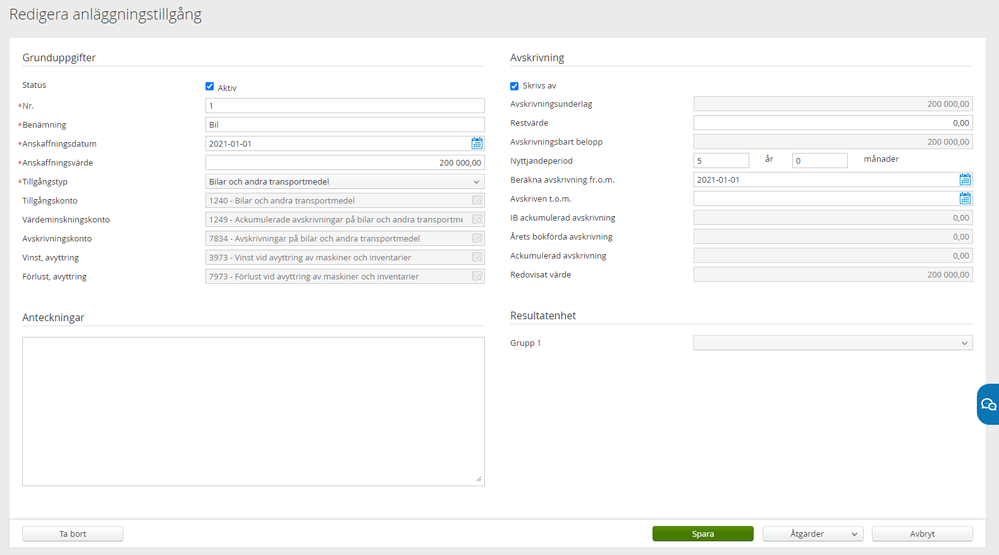Open calendar picker for Anskaffningsdatum
Image resolution: width=999 pixels, height=555 pixels.
(x=477, y=144)
